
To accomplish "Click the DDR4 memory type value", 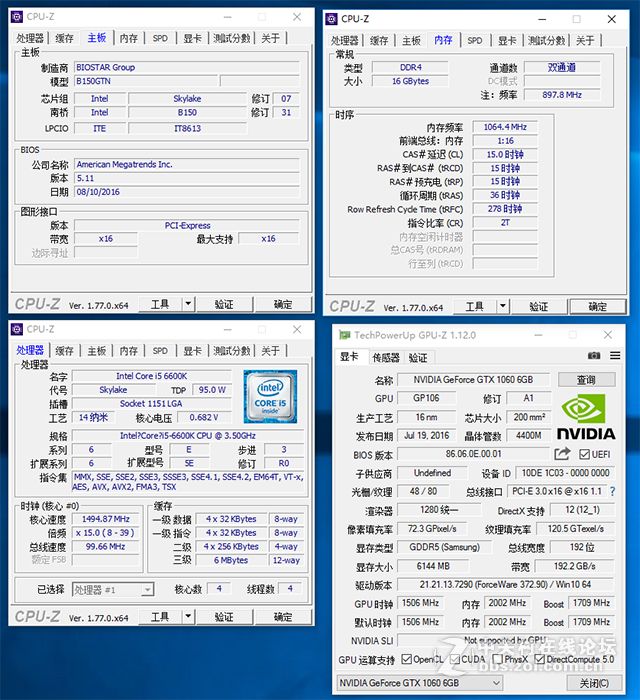I will [x=410, y=67].
